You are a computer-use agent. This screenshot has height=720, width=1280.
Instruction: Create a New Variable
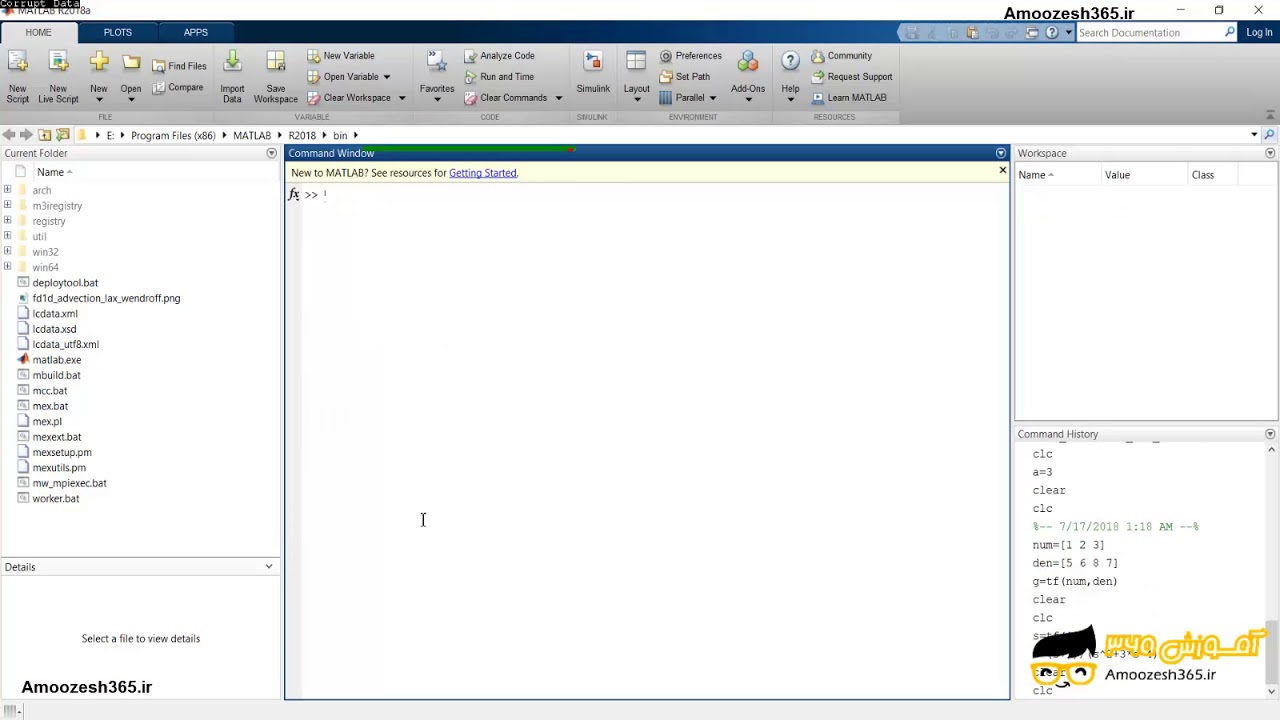[x=341, y=56]
